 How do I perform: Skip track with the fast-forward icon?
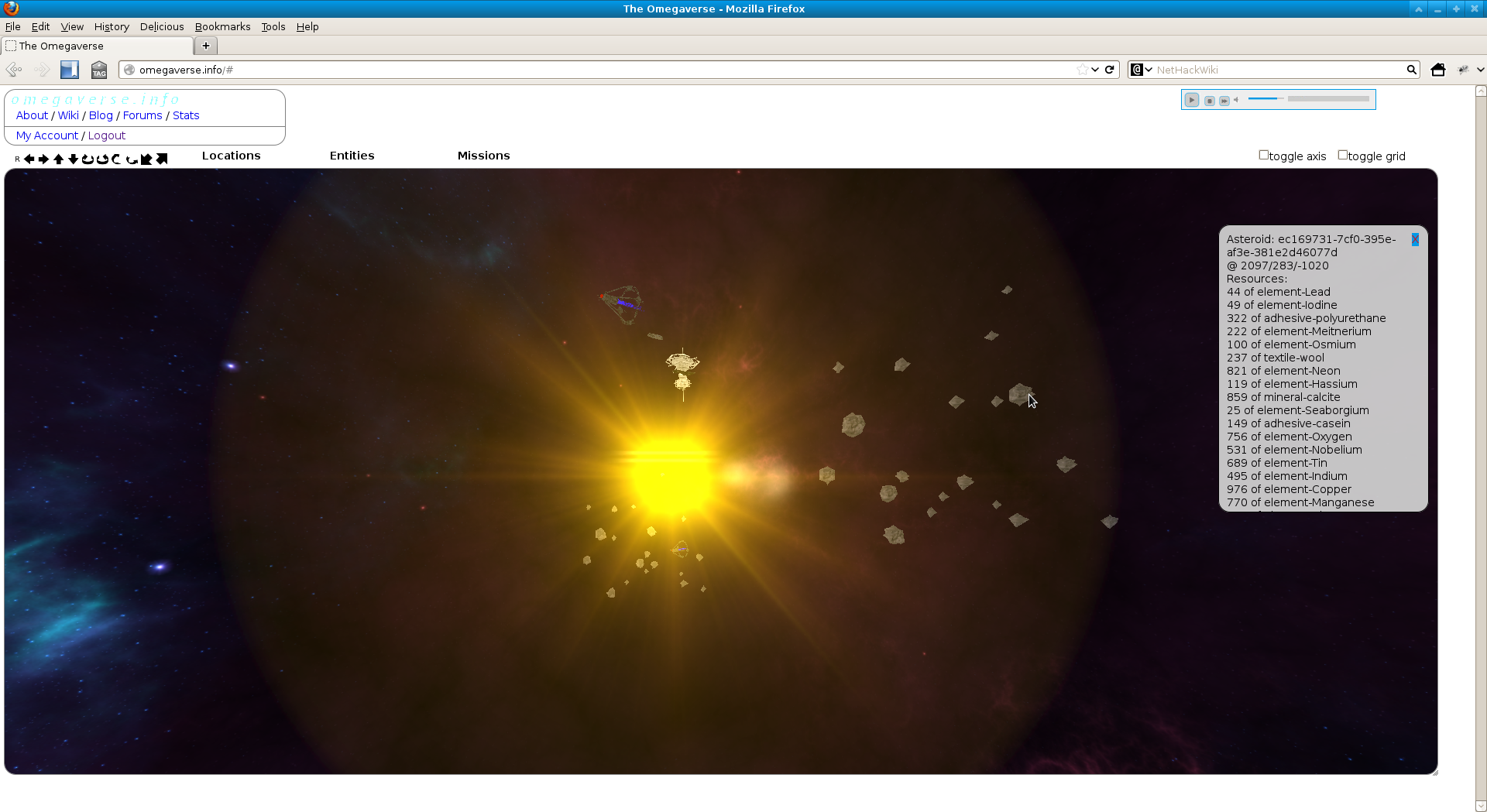pos(1224,99)
